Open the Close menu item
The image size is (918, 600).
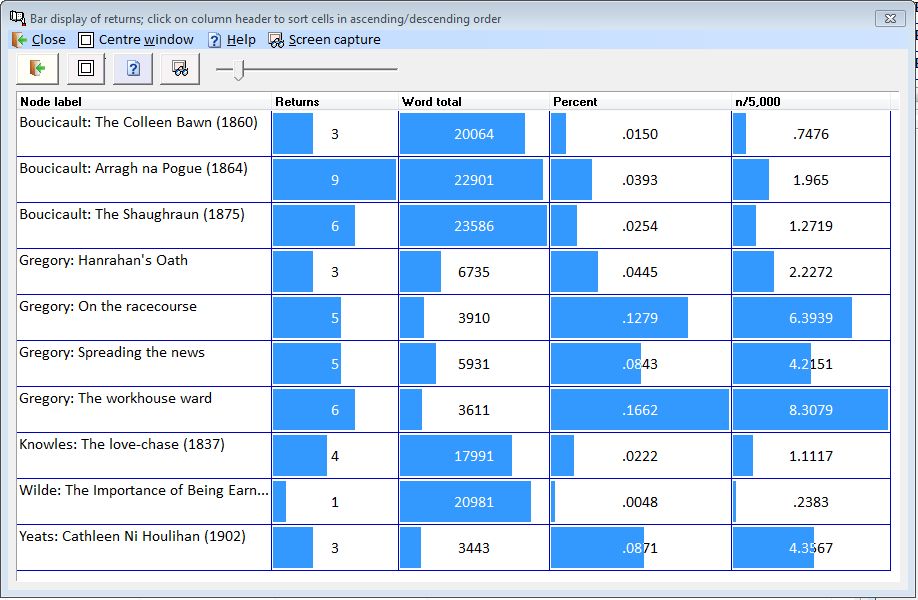coord(39,40)
